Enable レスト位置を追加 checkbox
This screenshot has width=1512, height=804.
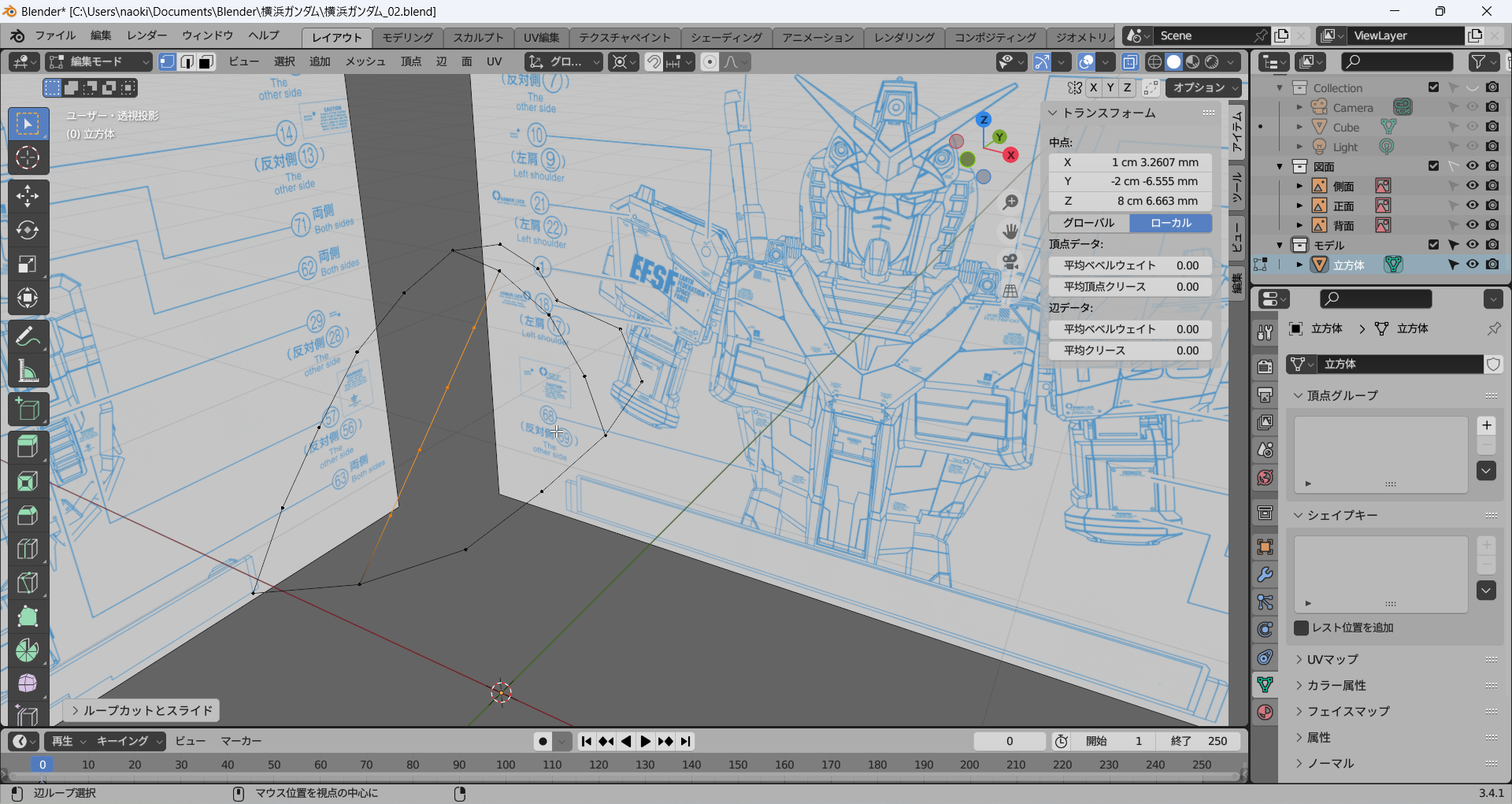coord(1302,628)
